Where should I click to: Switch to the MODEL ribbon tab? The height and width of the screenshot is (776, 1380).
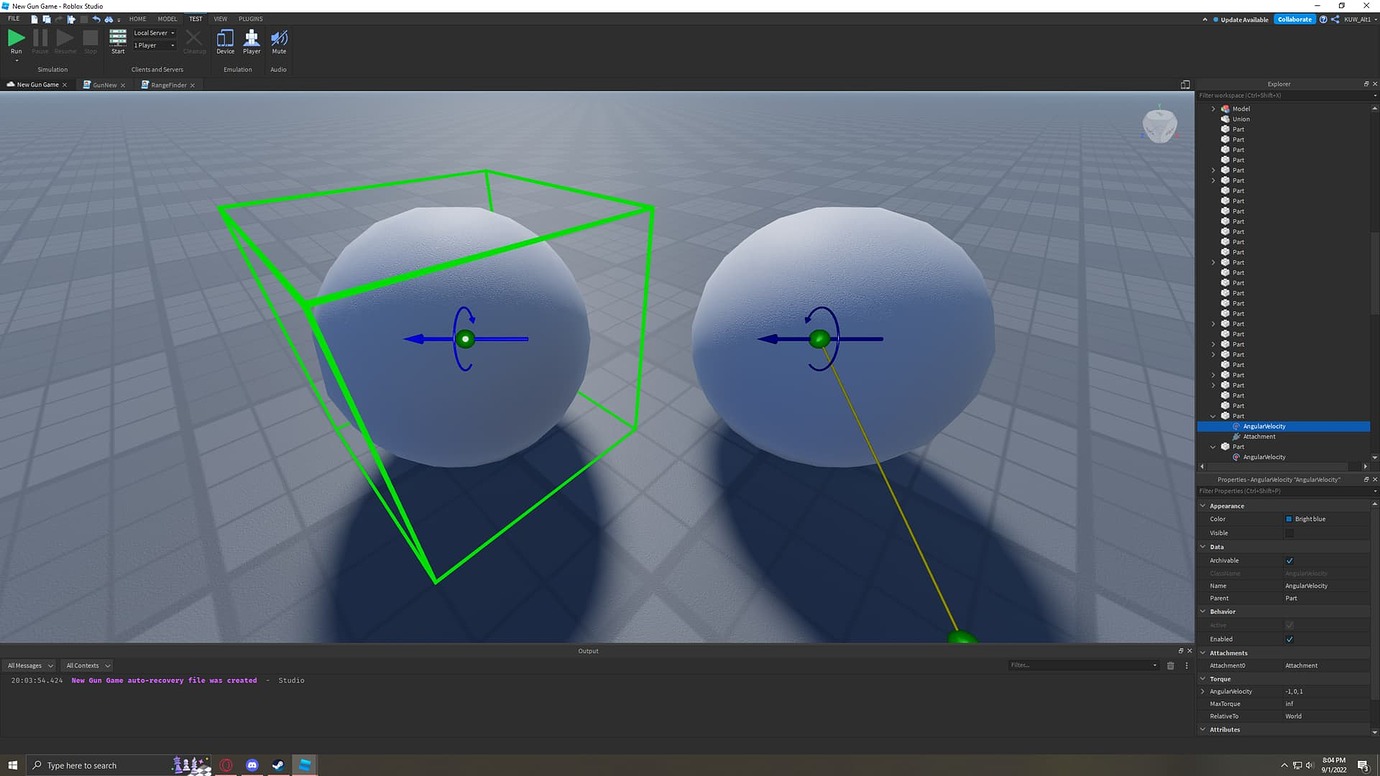[167, 18]
